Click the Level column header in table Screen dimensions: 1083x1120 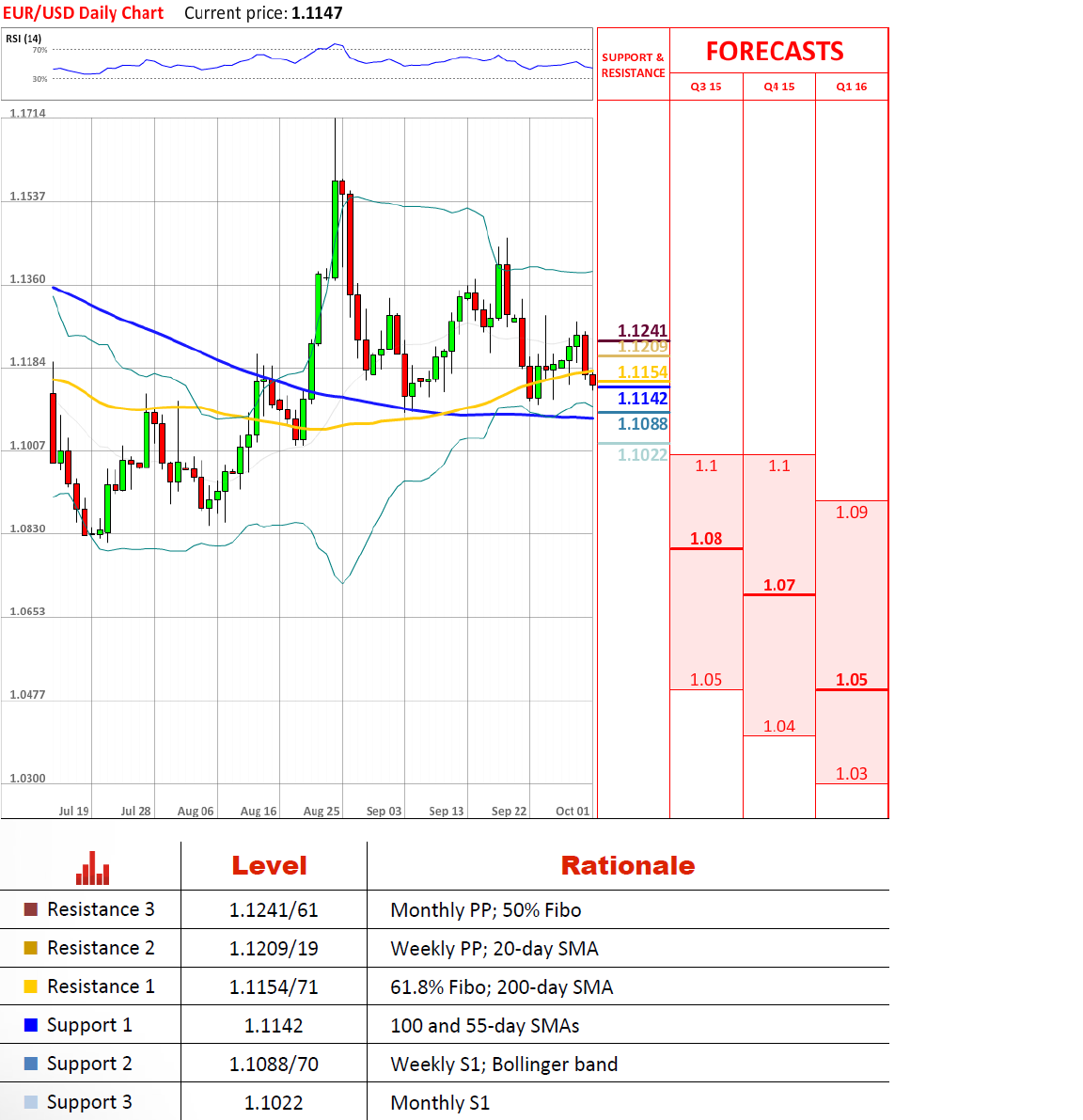click(x=269, y=866)
